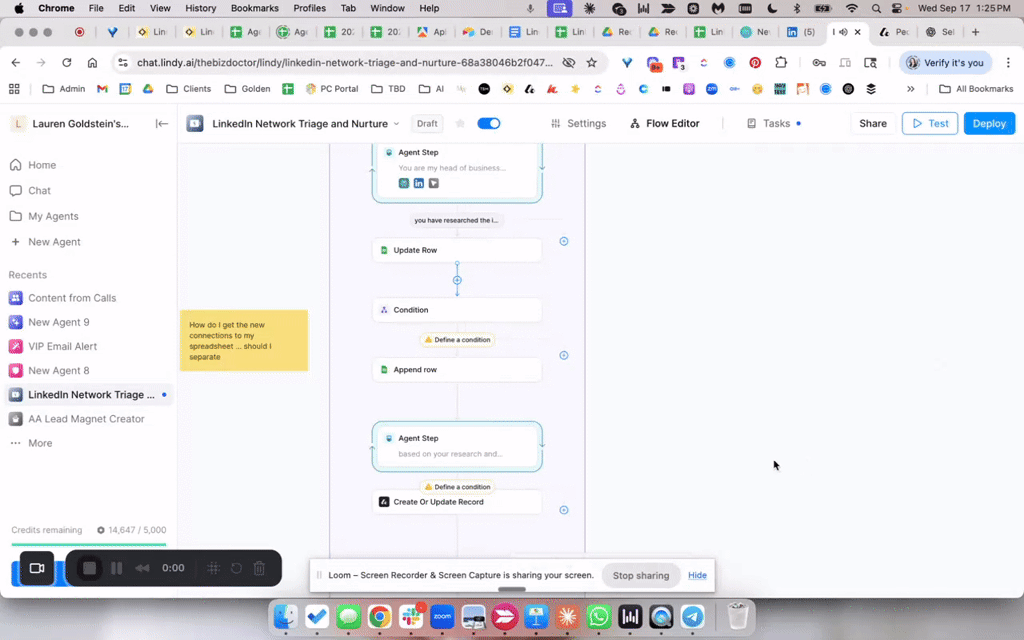Select the Condition node in flow

(x=457, y=310)
